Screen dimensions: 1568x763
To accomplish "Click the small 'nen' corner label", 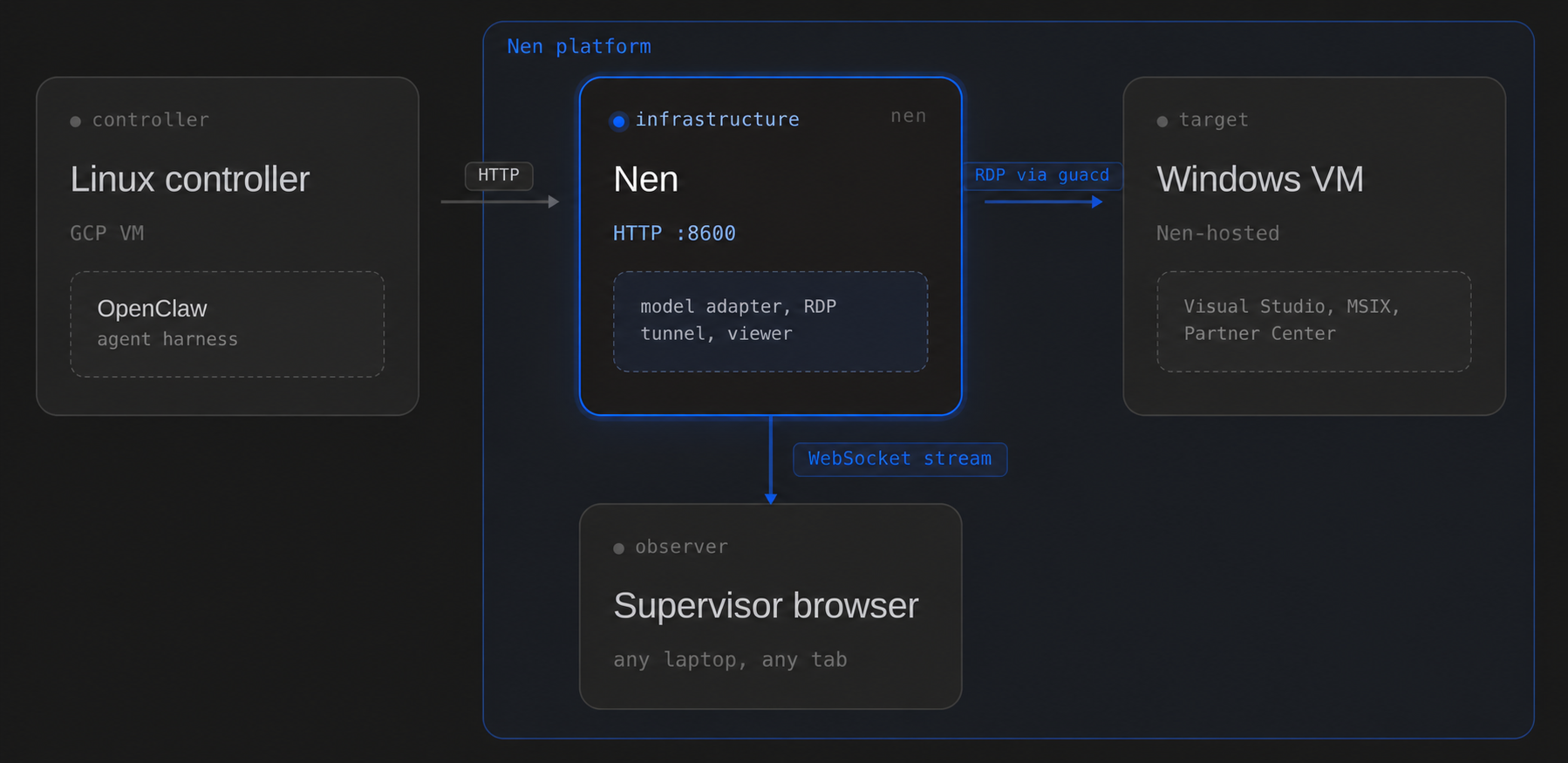I will [908, 116].
